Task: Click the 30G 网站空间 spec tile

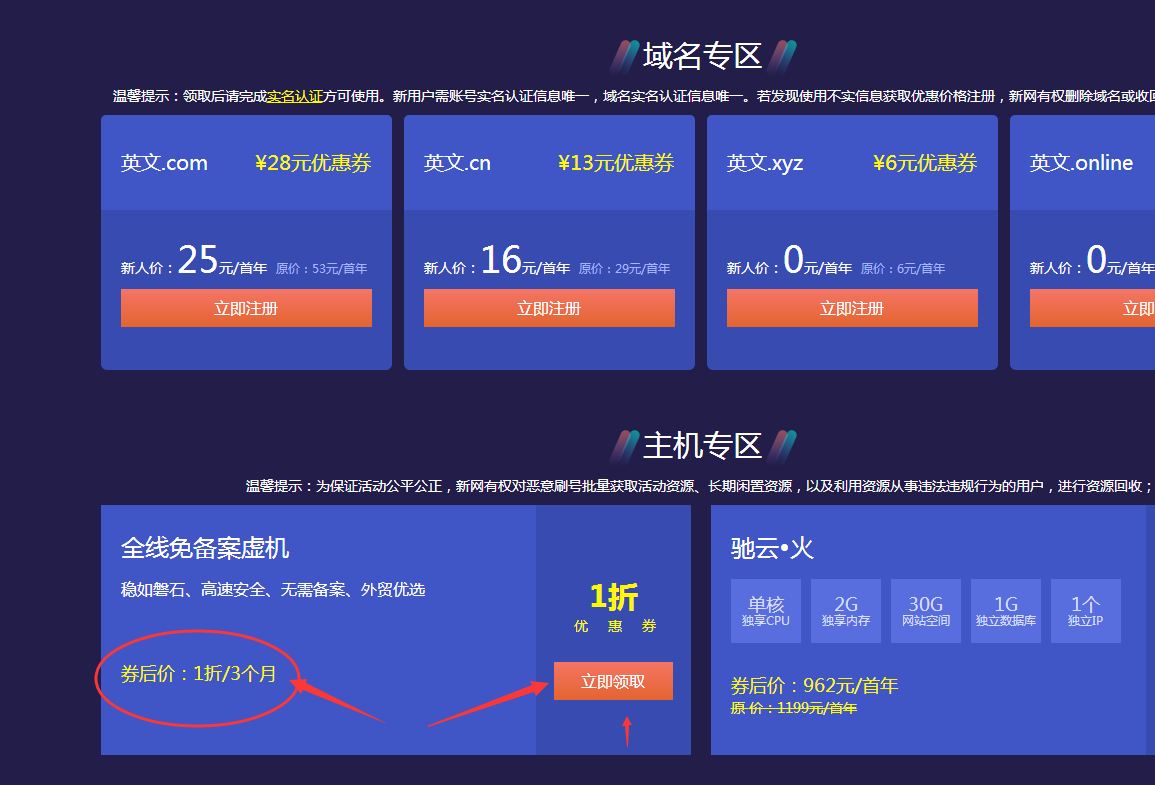Action: point(926,611)
